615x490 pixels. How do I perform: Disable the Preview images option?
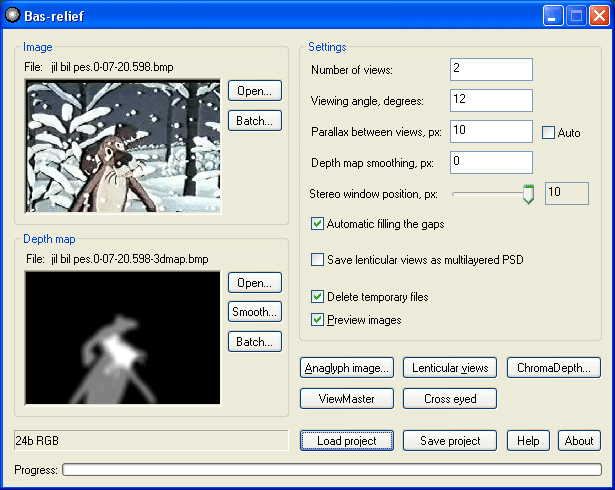pyautogui.click(x=318, y=320)
